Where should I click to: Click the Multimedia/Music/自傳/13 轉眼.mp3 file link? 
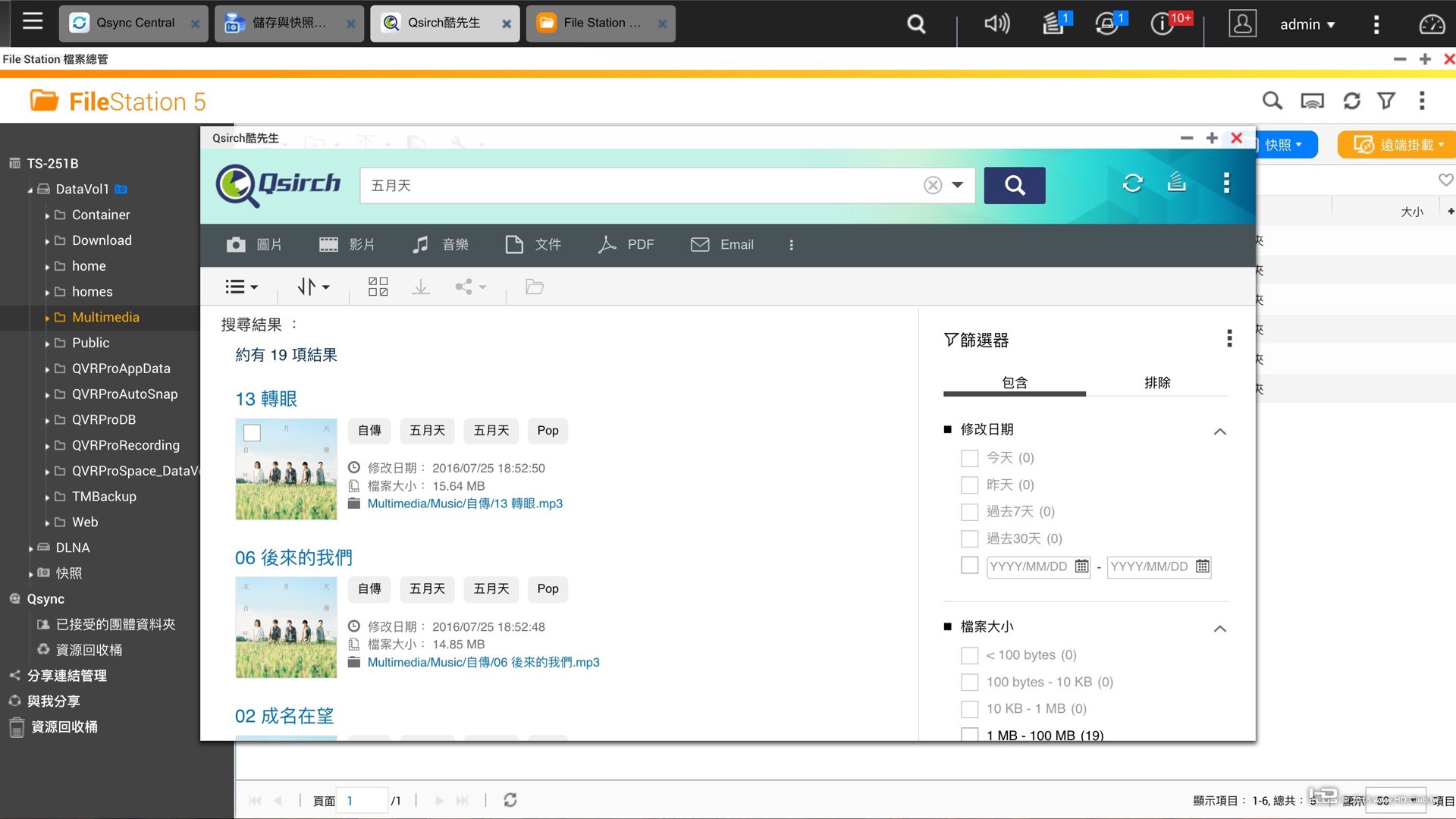click(465, 503)
